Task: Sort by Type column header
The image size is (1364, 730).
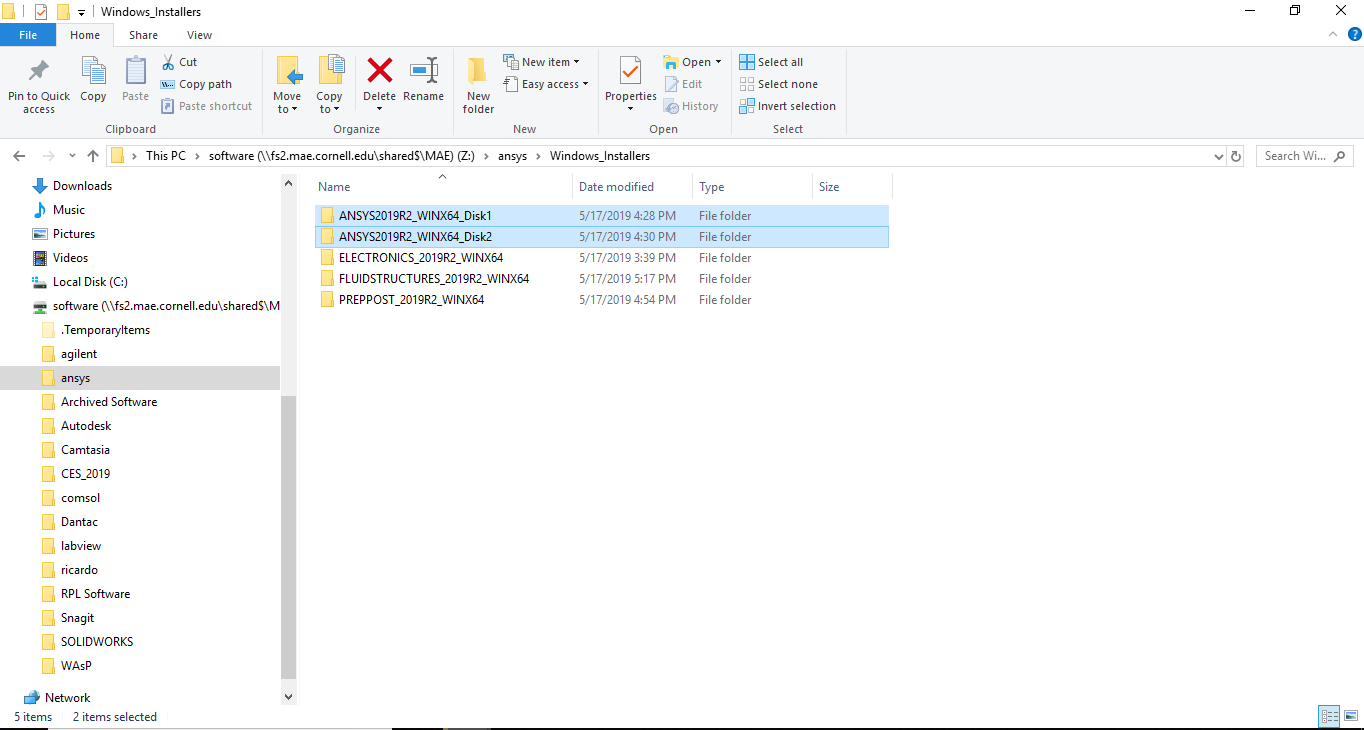Action: [x=712, y=187]
